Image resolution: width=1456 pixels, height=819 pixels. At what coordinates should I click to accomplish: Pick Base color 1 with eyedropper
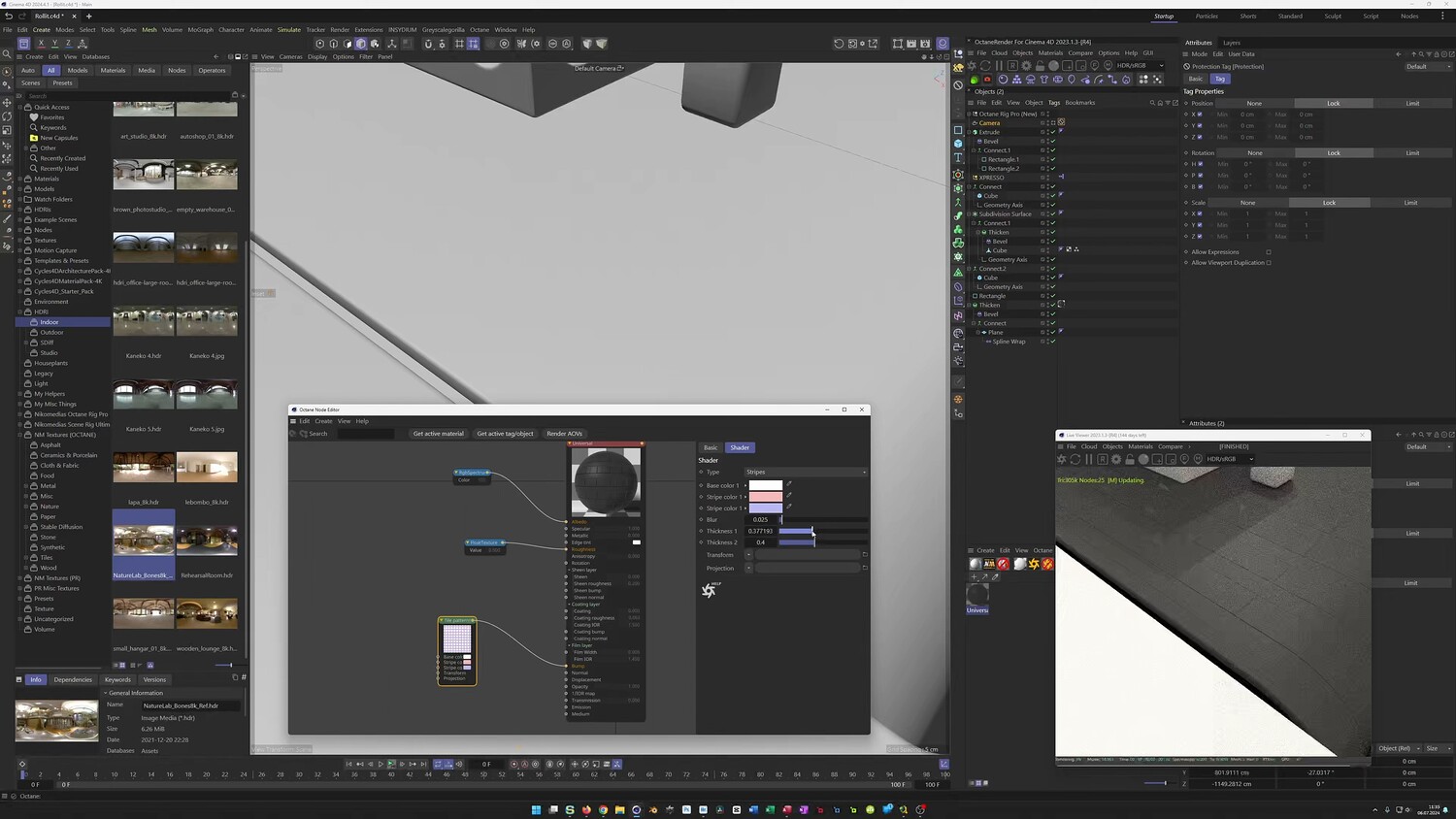pyautogui.click(x=789, y=484)
